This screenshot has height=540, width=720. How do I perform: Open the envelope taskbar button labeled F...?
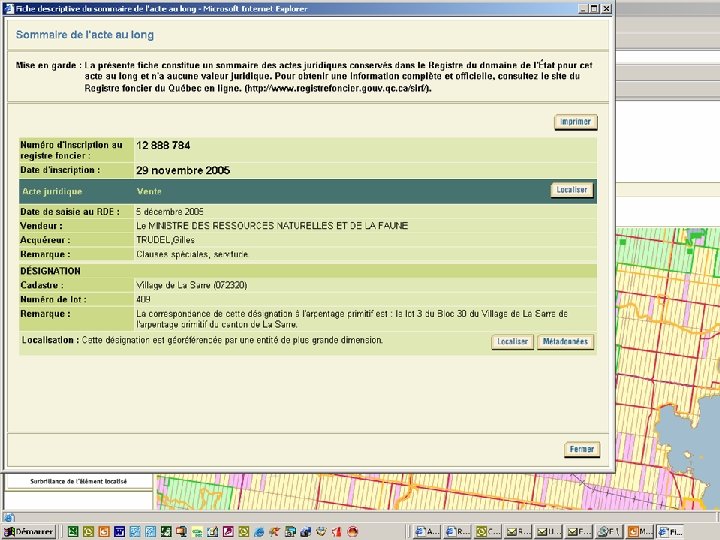coord(579,532)
